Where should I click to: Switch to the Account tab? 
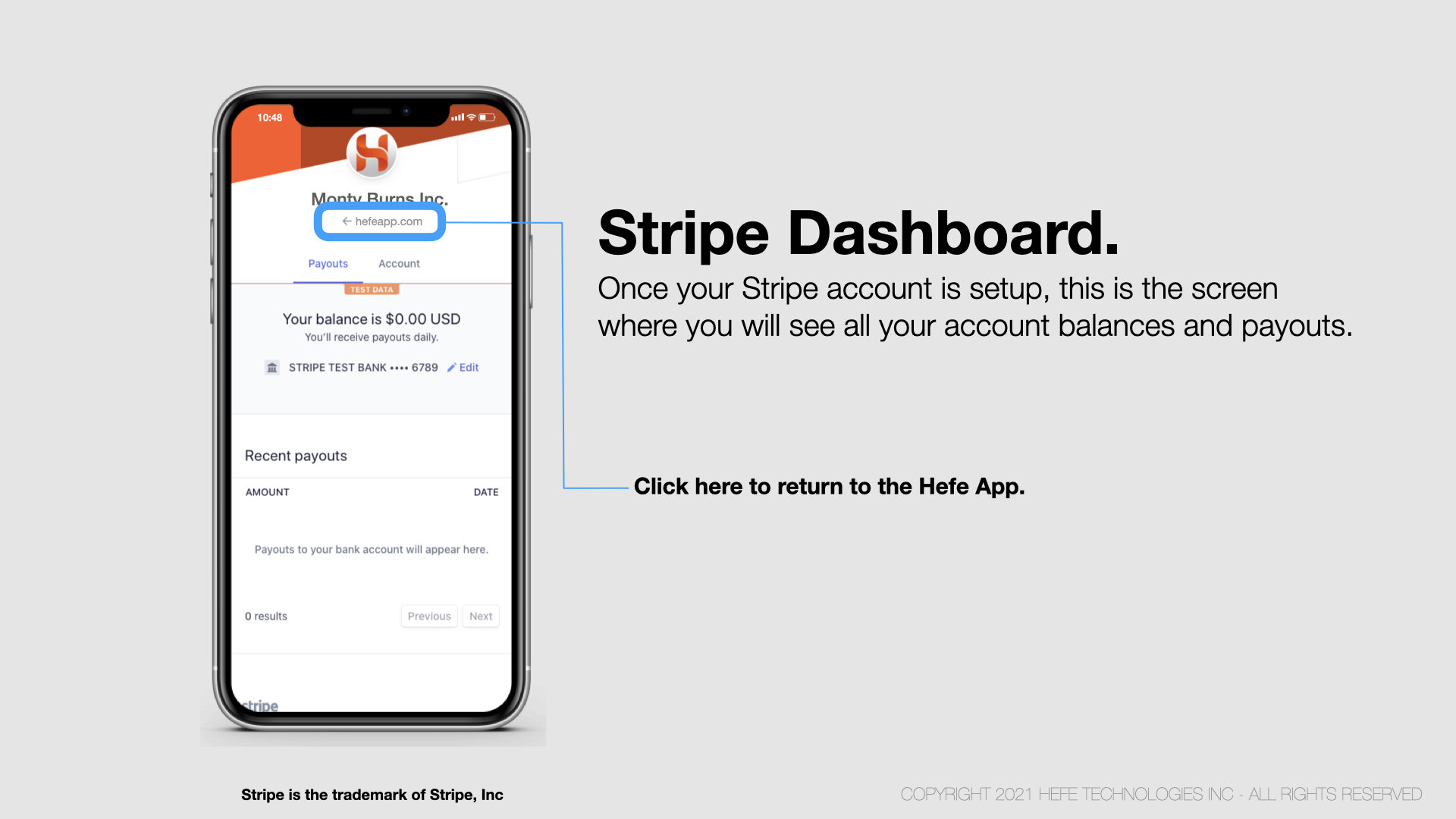pos(399,263)
